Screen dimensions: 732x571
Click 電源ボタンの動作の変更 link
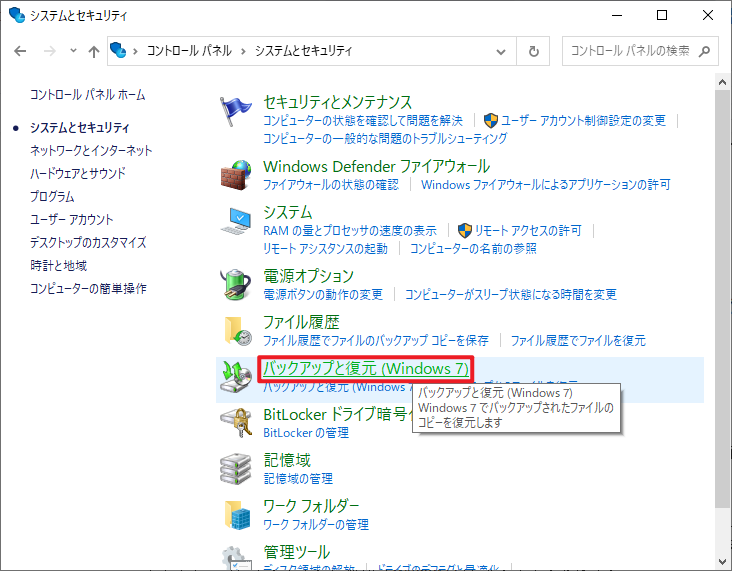[x=323, y=295]
